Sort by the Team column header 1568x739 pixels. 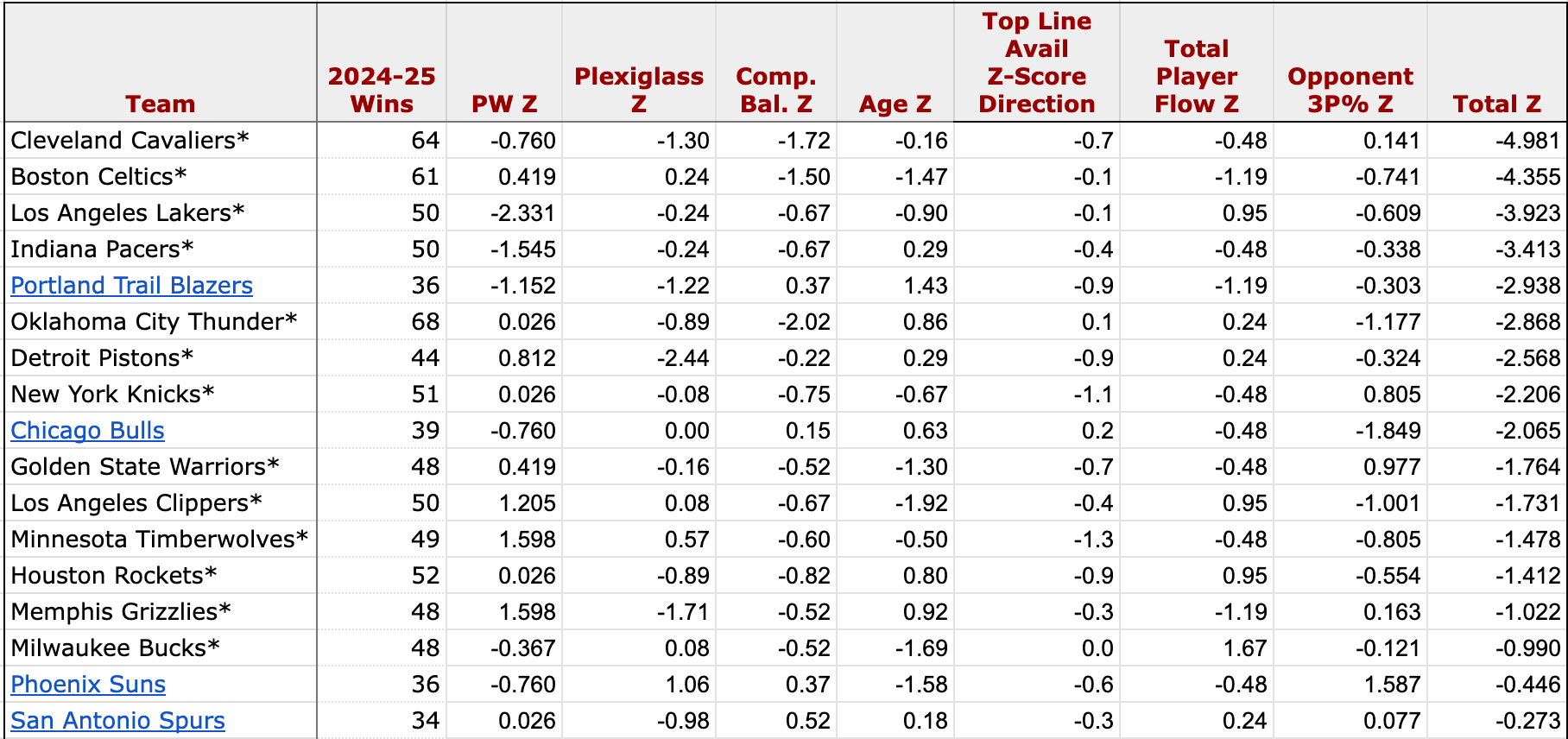(x=161, y=104)
